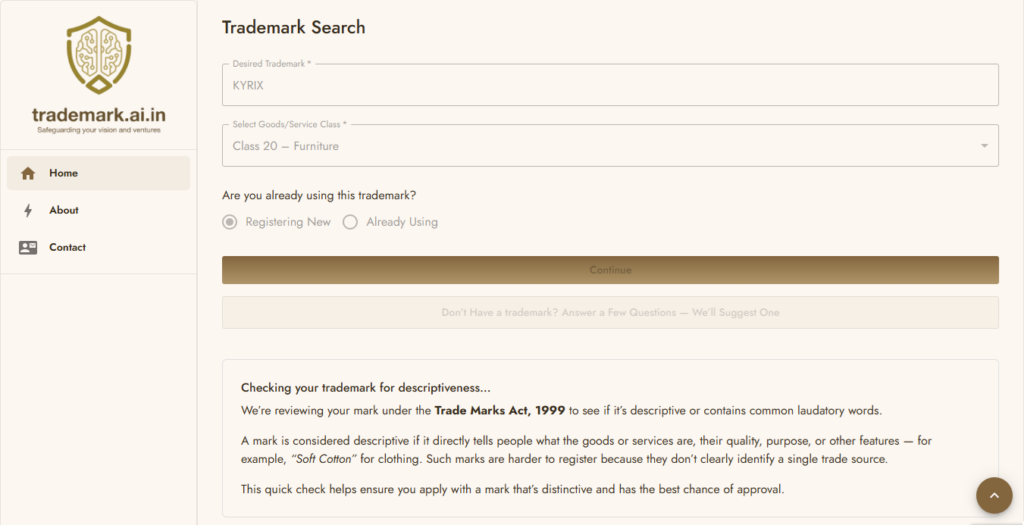Open the Class 20 – Furniture combo box
The image size is (1024, 525).
click(x=610, y=146)
